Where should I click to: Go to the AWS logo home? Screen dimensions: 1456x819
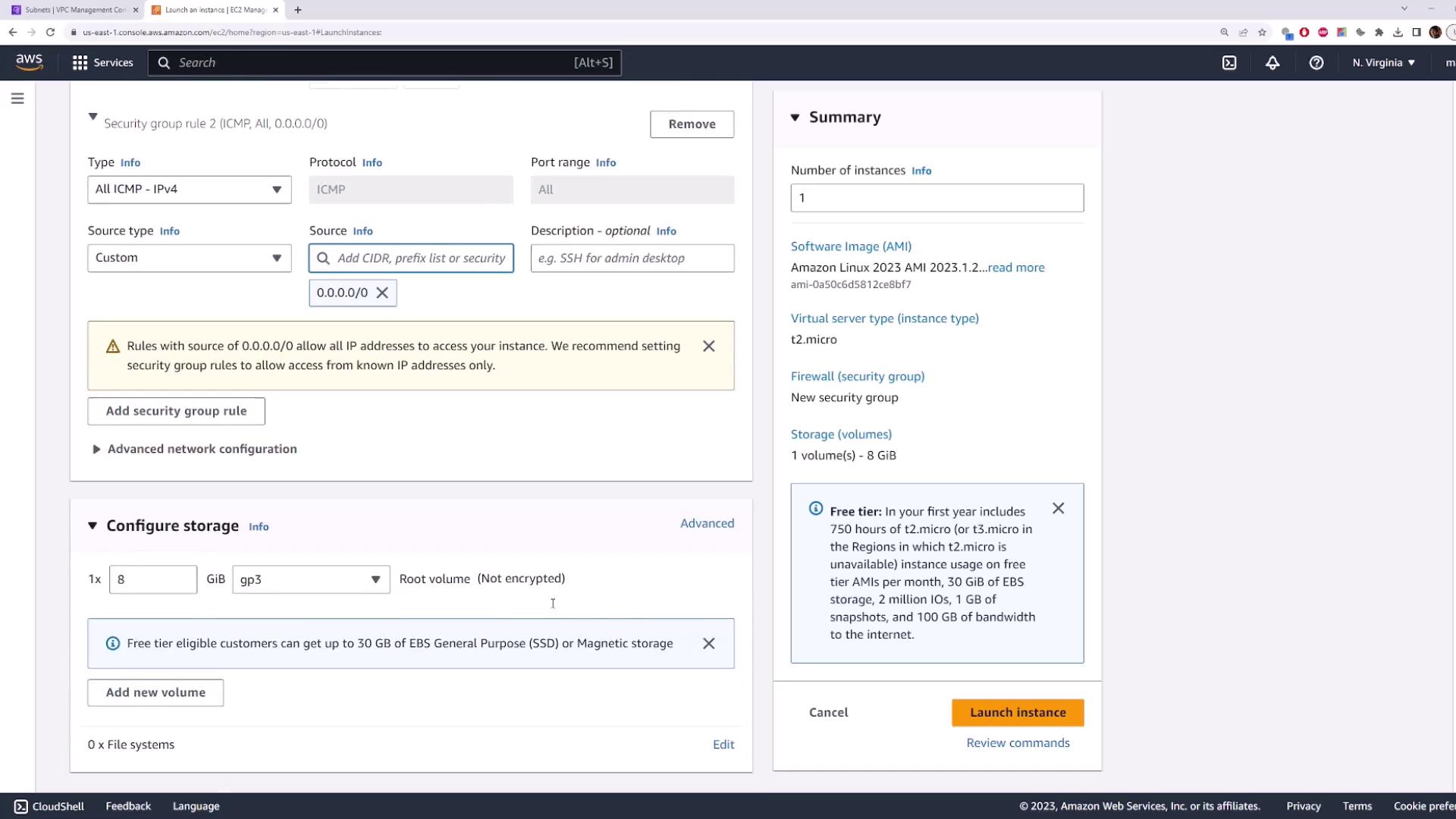click(x=29, y=62)
